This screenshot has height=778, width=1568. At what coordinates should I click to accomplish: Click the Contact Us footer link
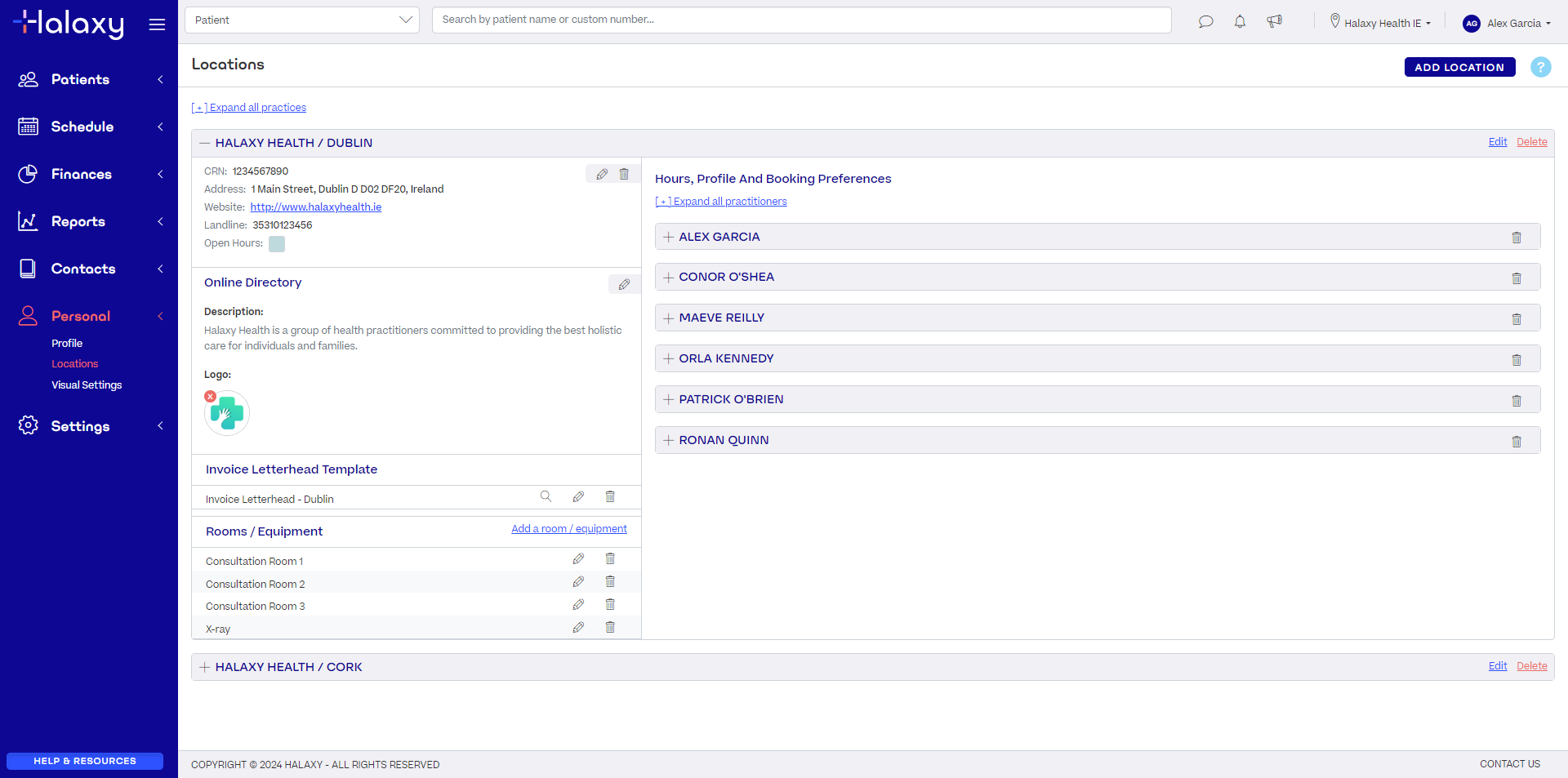pos(1510,764)
